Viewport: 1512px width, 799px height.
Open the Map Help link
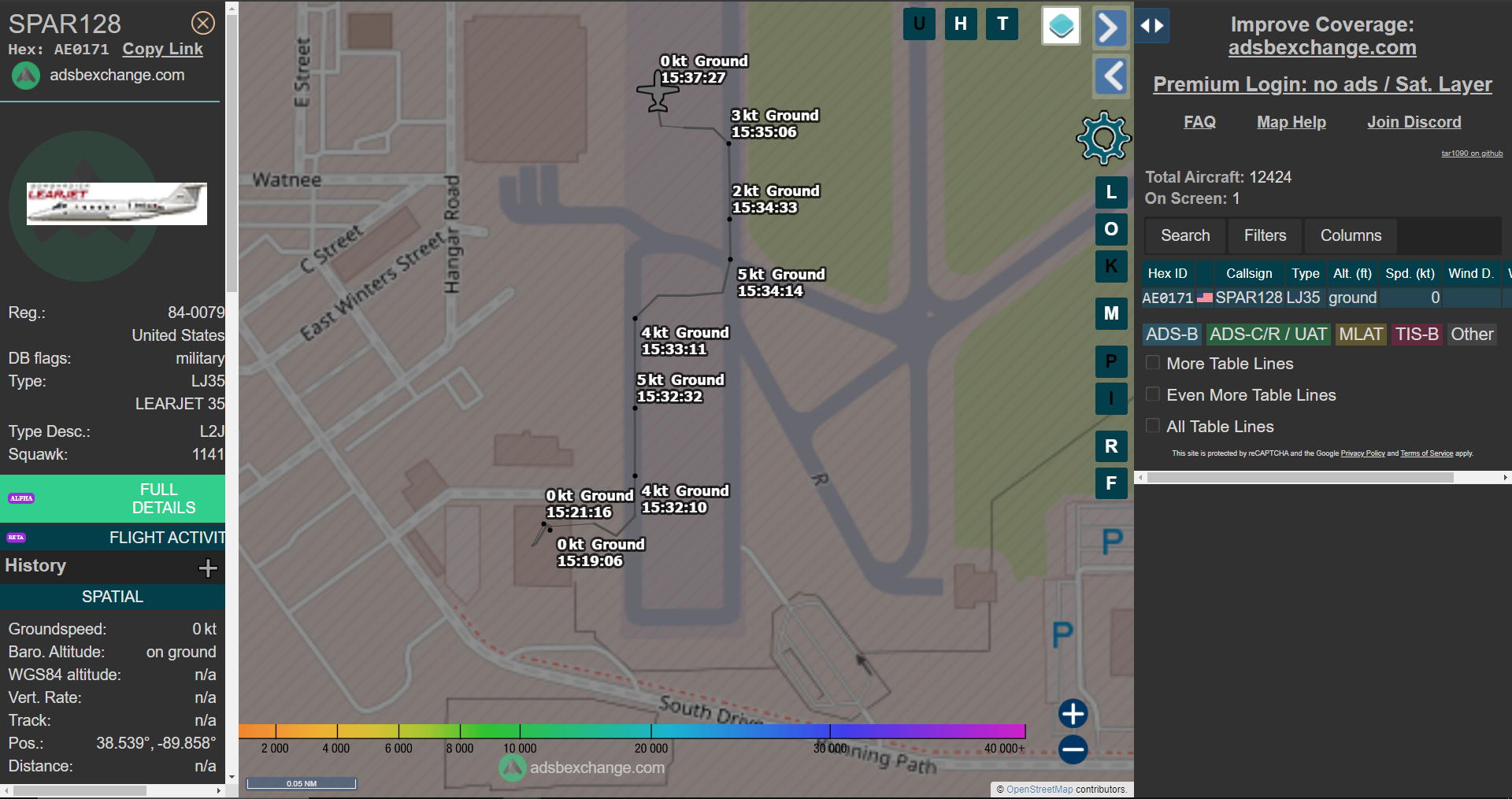tap(1291, 122)
